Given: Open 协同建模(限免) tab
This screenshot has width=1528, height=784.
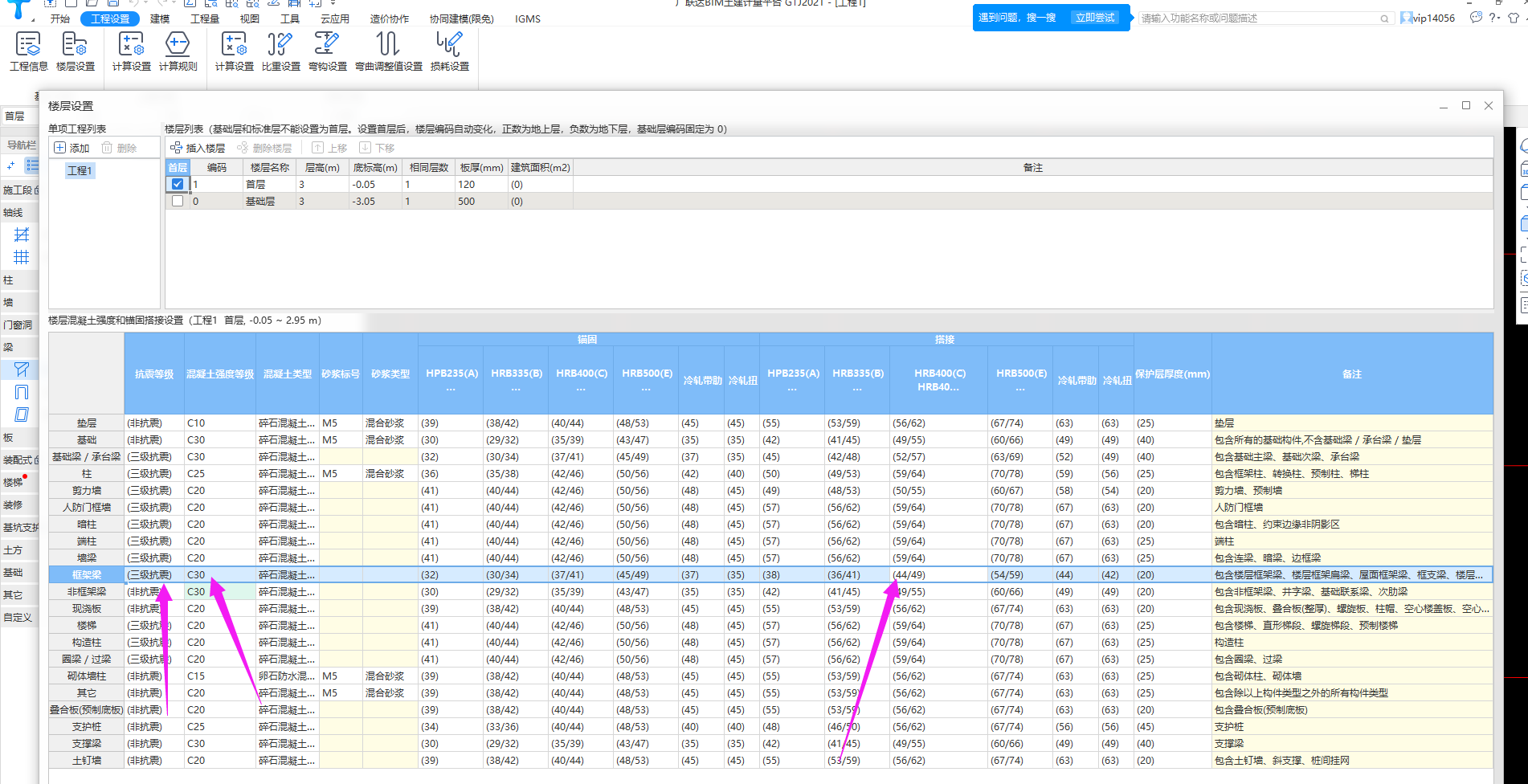Looking at the screenshot, I should tap(462, 18).
